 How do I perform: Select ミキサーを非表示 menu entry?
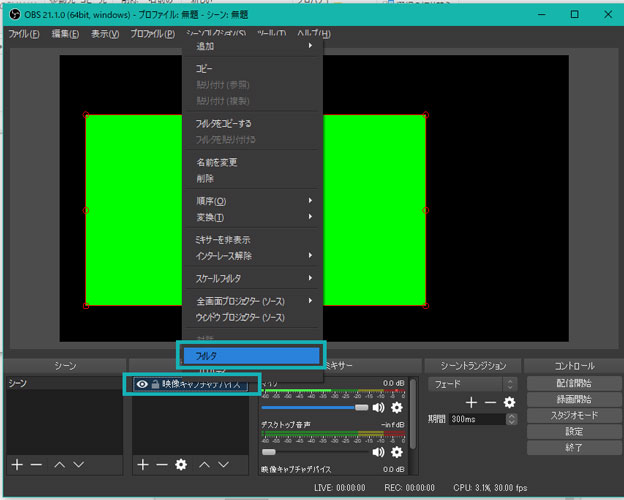pyautogui.click(x=252, y=240)
